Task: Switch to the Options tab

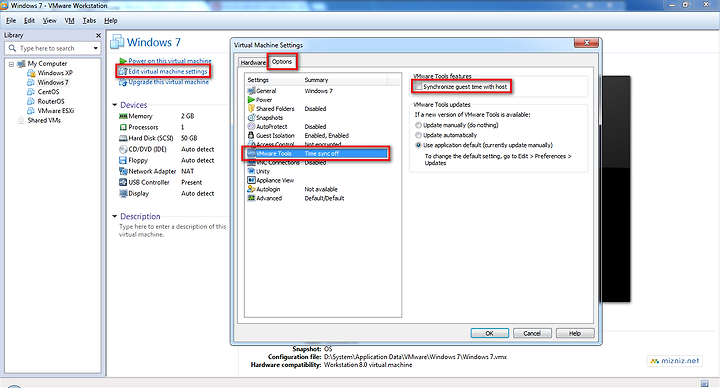Action: [x=282, y=62]
